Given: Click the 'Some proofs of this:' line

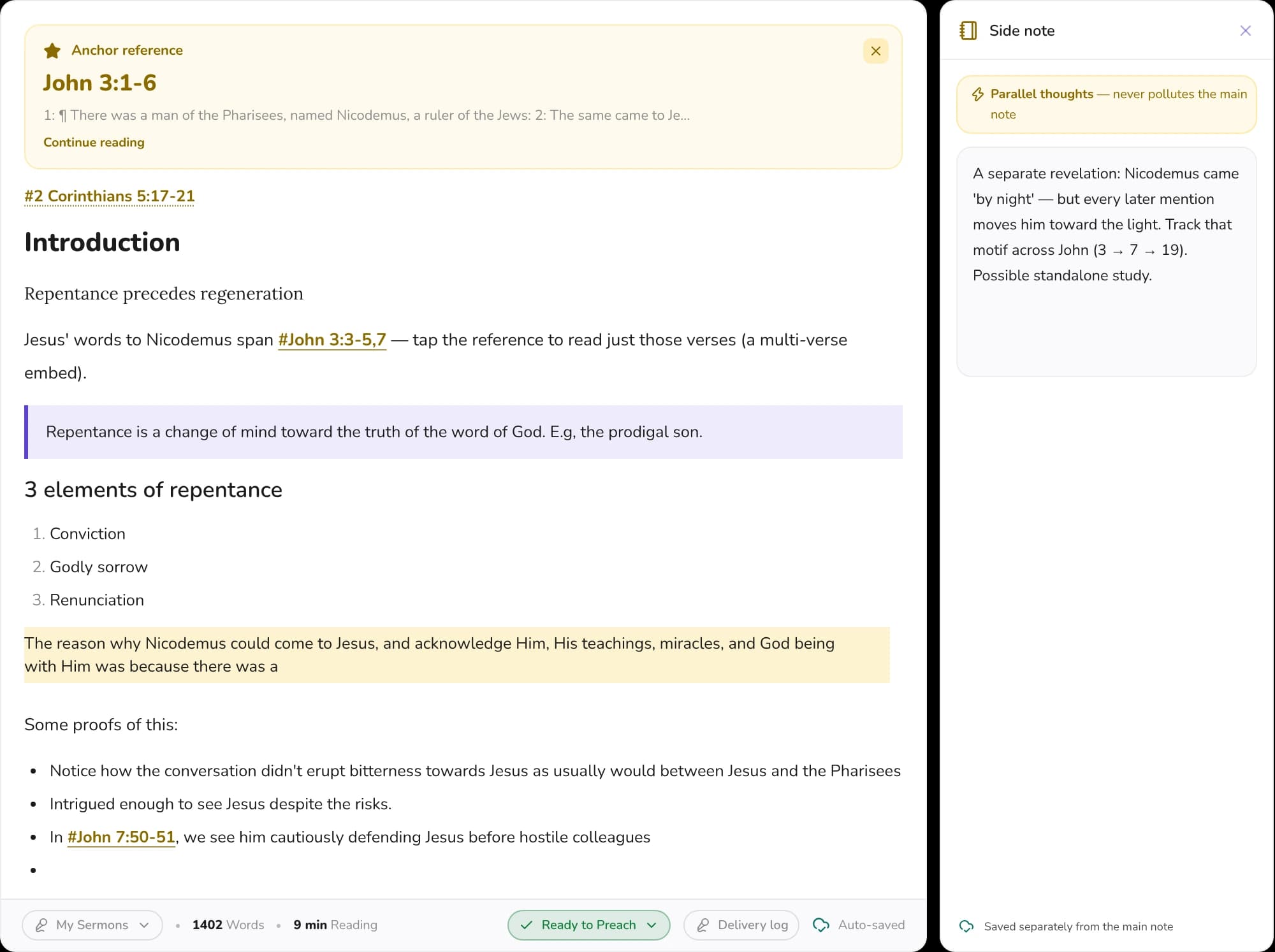Looking at the screenshot, I should 101,725.
